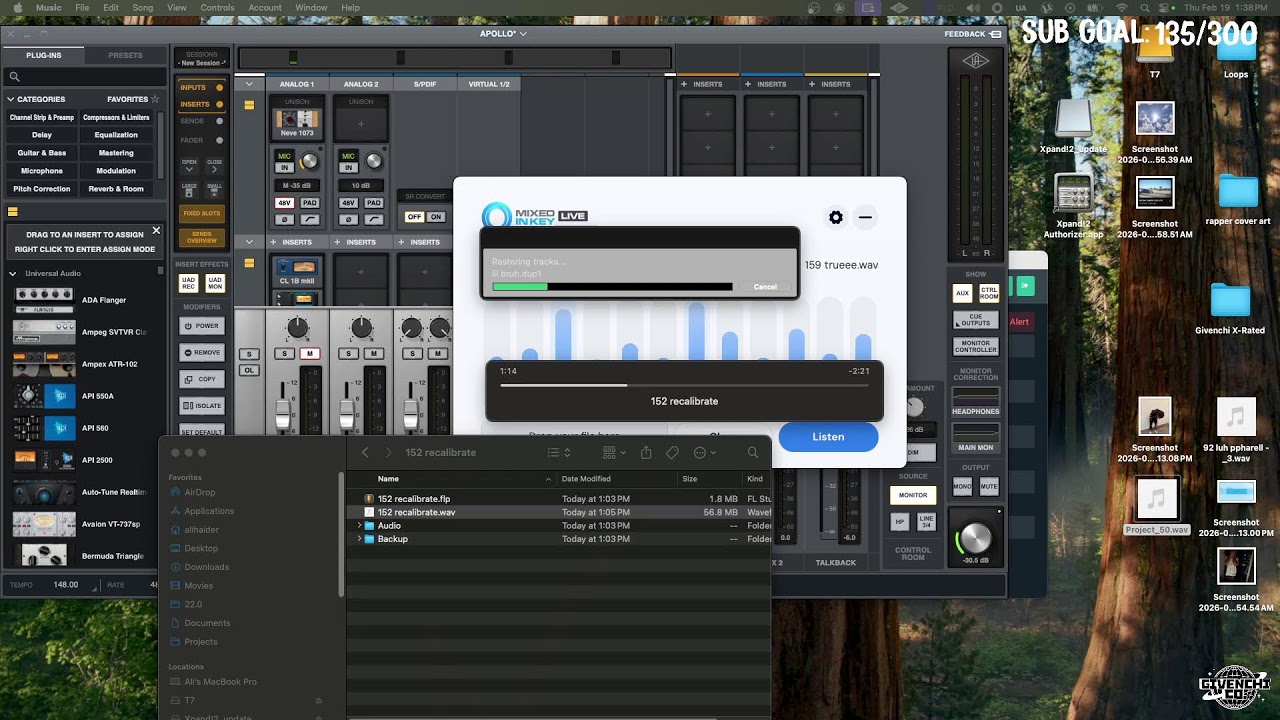The image size is (1280, 720).
Task: Click the Finder search magnifier icon
Action: click(x=753, y=453)
